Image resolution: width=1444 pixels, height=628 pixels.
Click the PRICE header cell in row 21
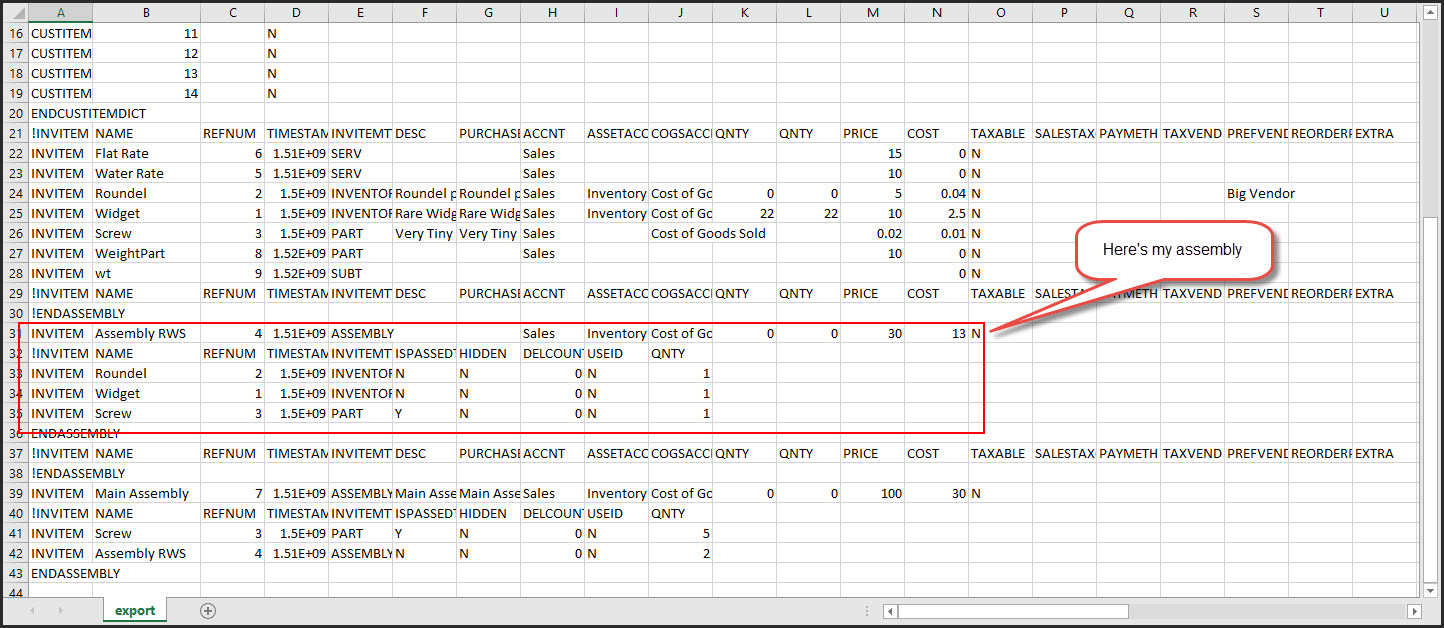[x=872, y=133]
